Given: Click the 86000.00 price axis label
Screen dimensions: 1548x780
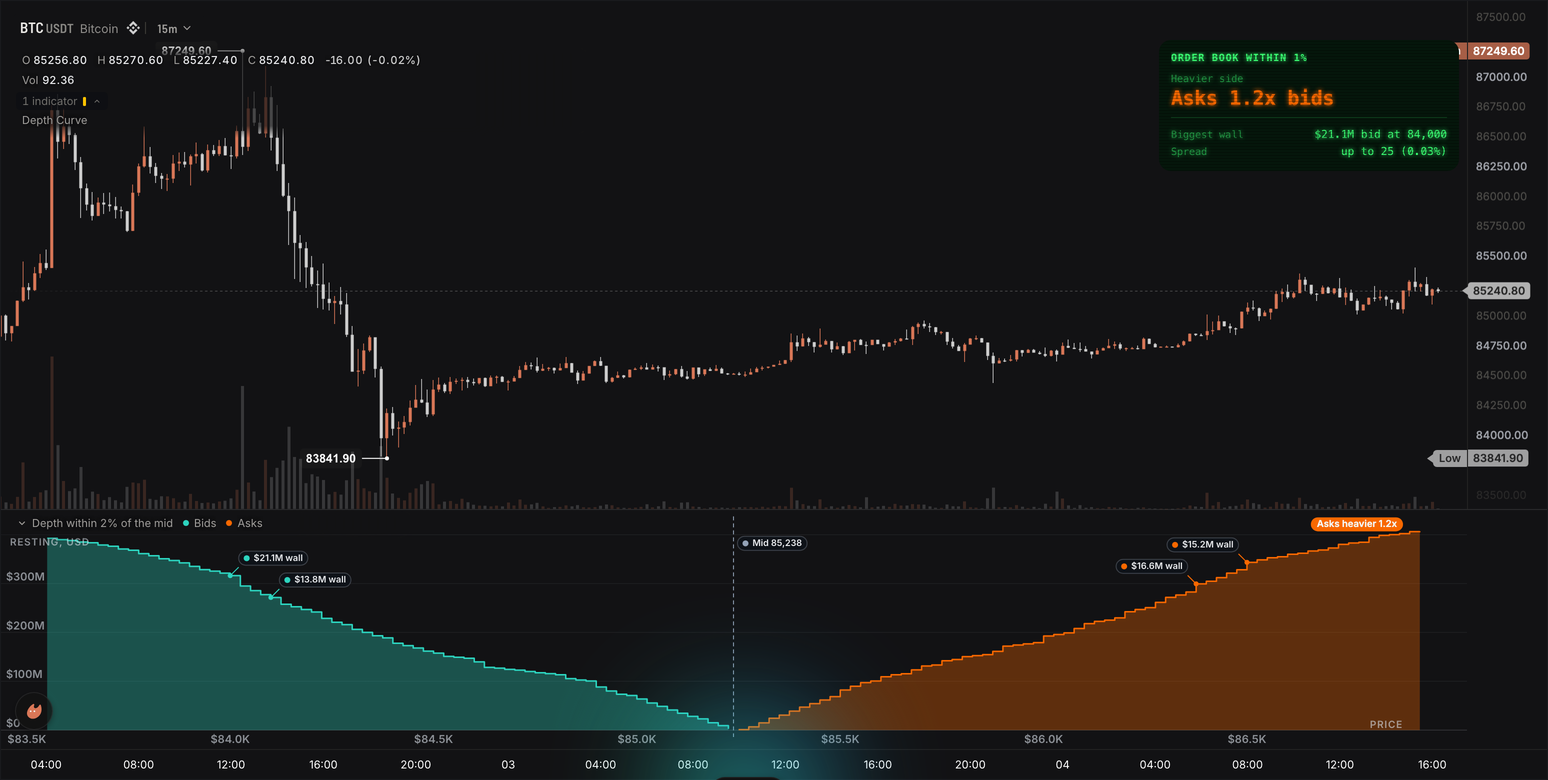Looking at the screenshot, I should tap(1501, 196).
